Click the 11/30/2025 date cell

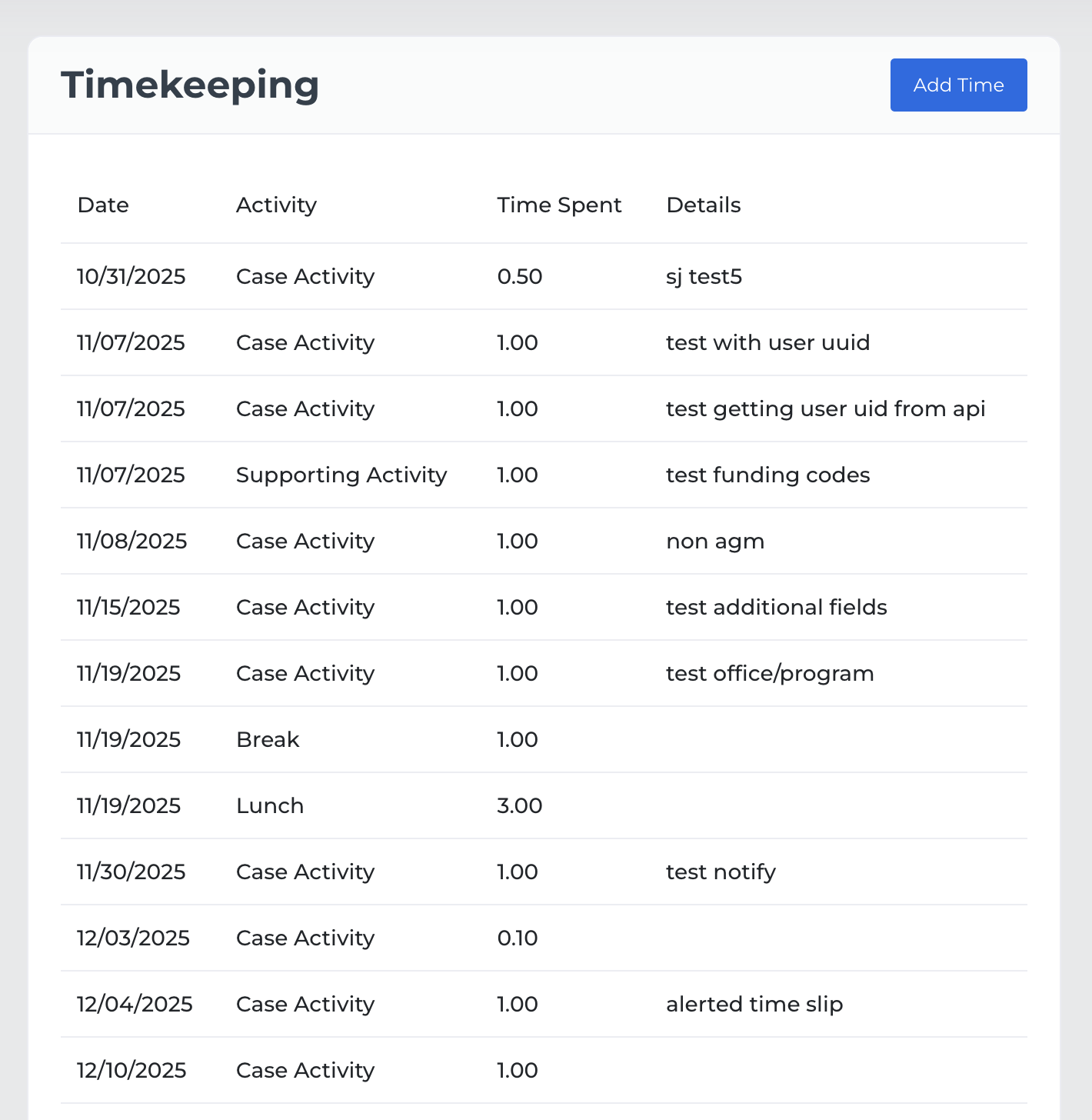point(132,872)
